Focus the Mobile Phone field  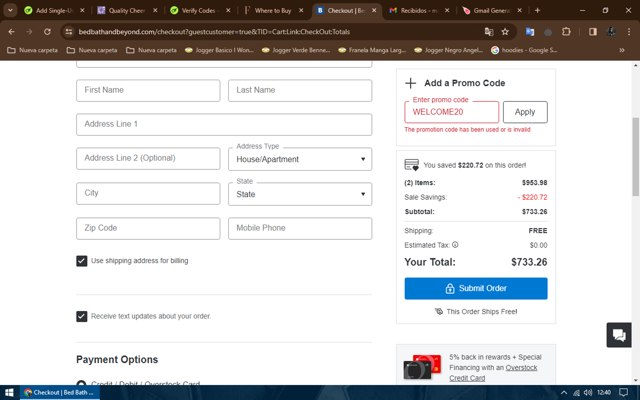pos(300,229)
